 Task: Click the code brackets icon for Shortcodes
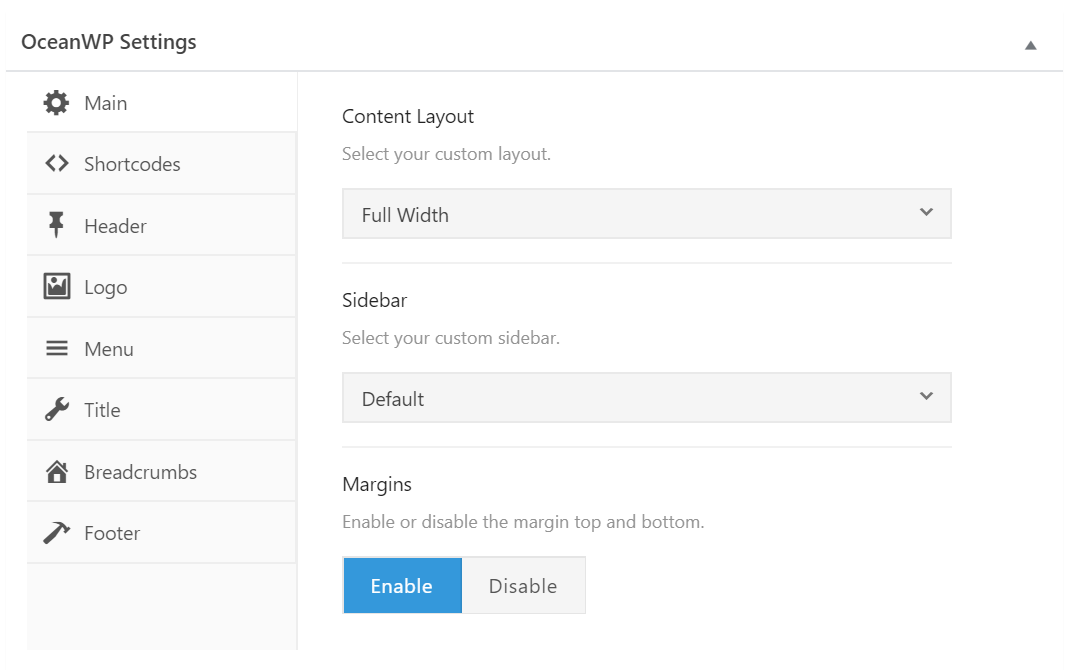click(57, 164)
